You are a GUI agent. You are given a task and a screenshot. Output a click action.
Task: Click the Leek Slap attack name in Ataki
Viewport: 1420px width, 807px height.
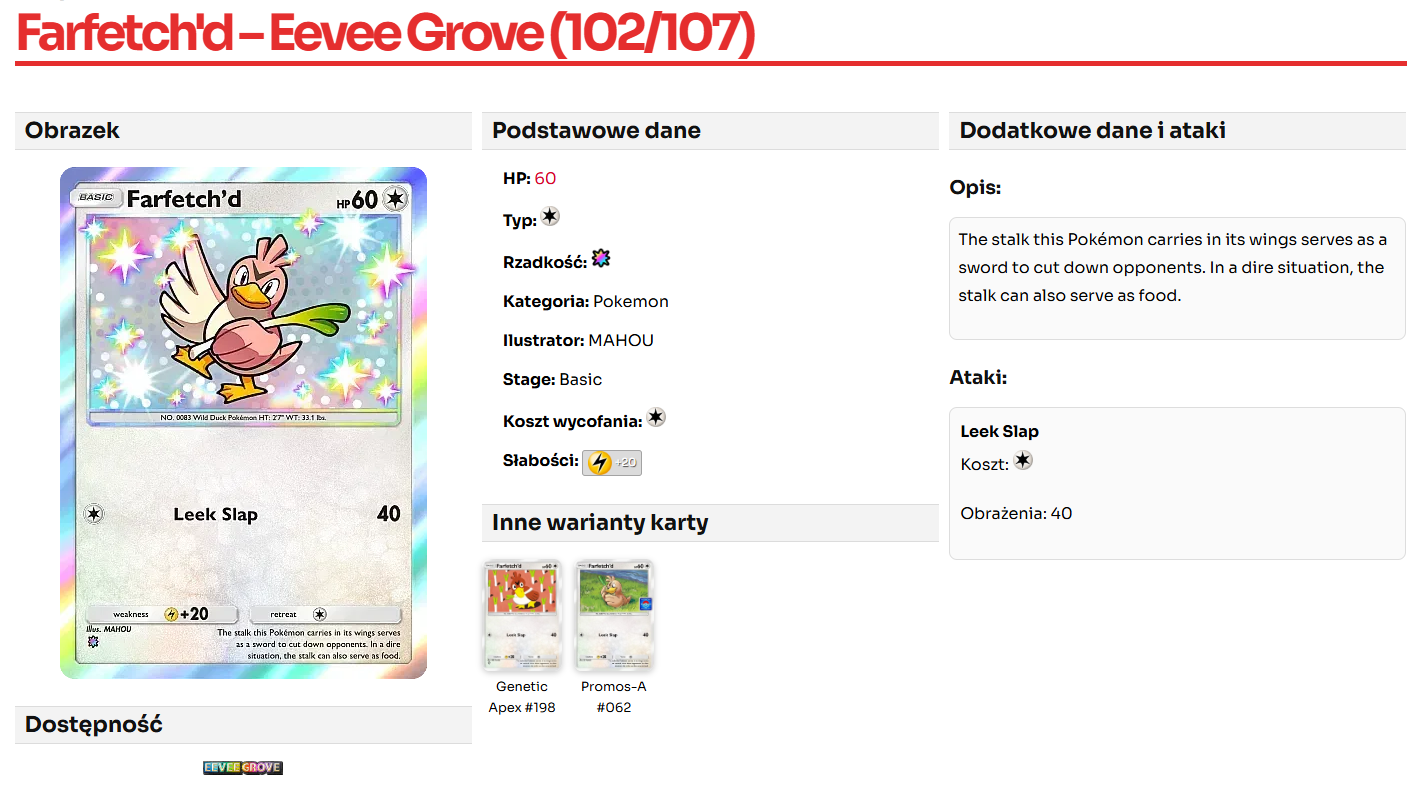(999, 432)
